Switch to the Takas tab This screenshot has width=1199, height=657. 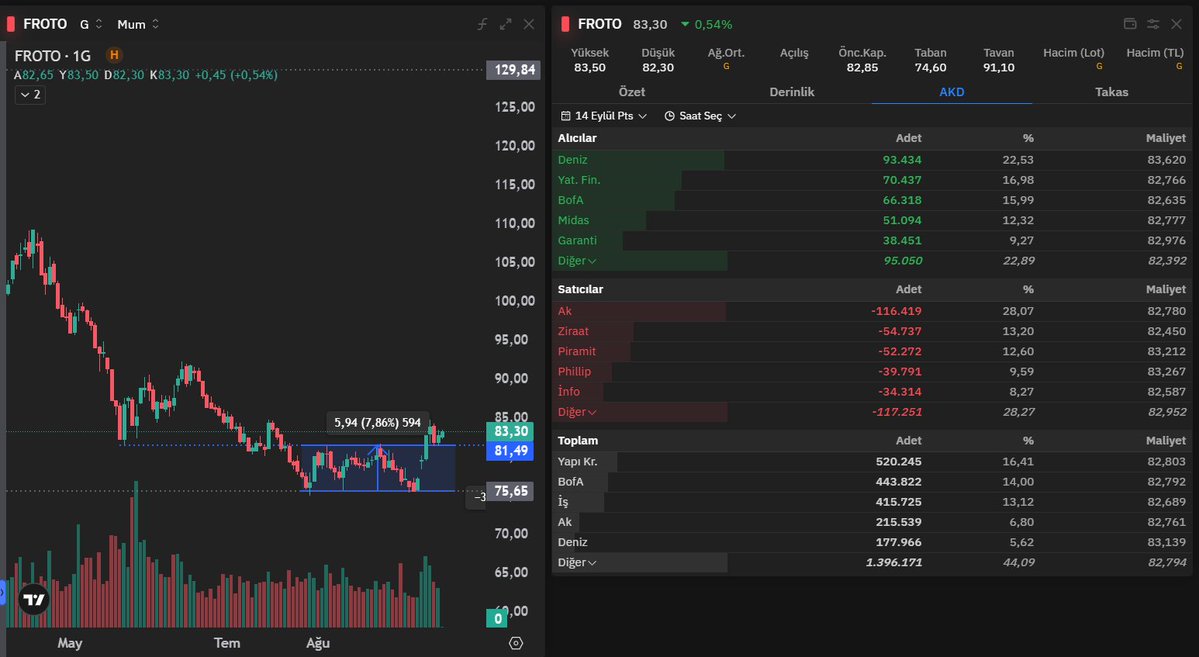1111,92
